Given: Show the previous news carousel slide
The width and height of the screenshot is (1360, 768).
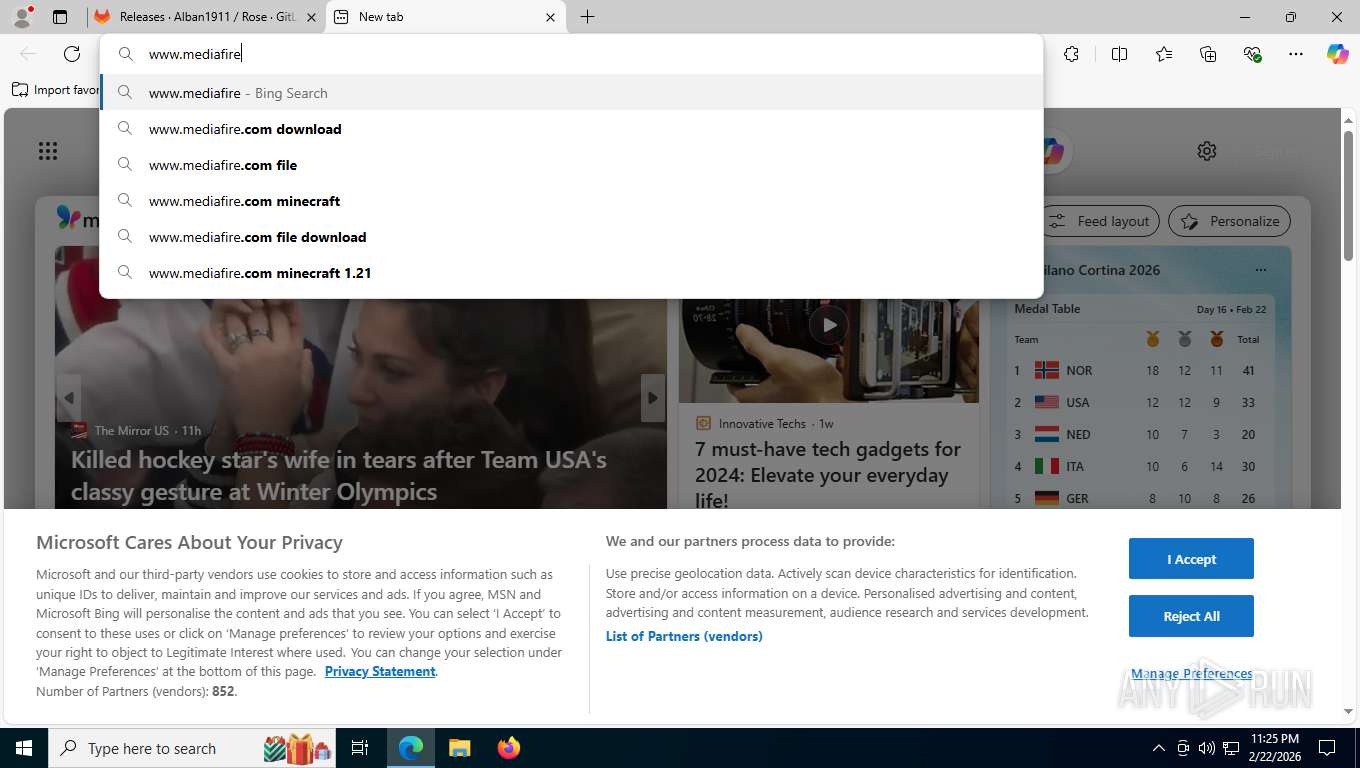Looking at the screenshot, I should click(68, 398).
